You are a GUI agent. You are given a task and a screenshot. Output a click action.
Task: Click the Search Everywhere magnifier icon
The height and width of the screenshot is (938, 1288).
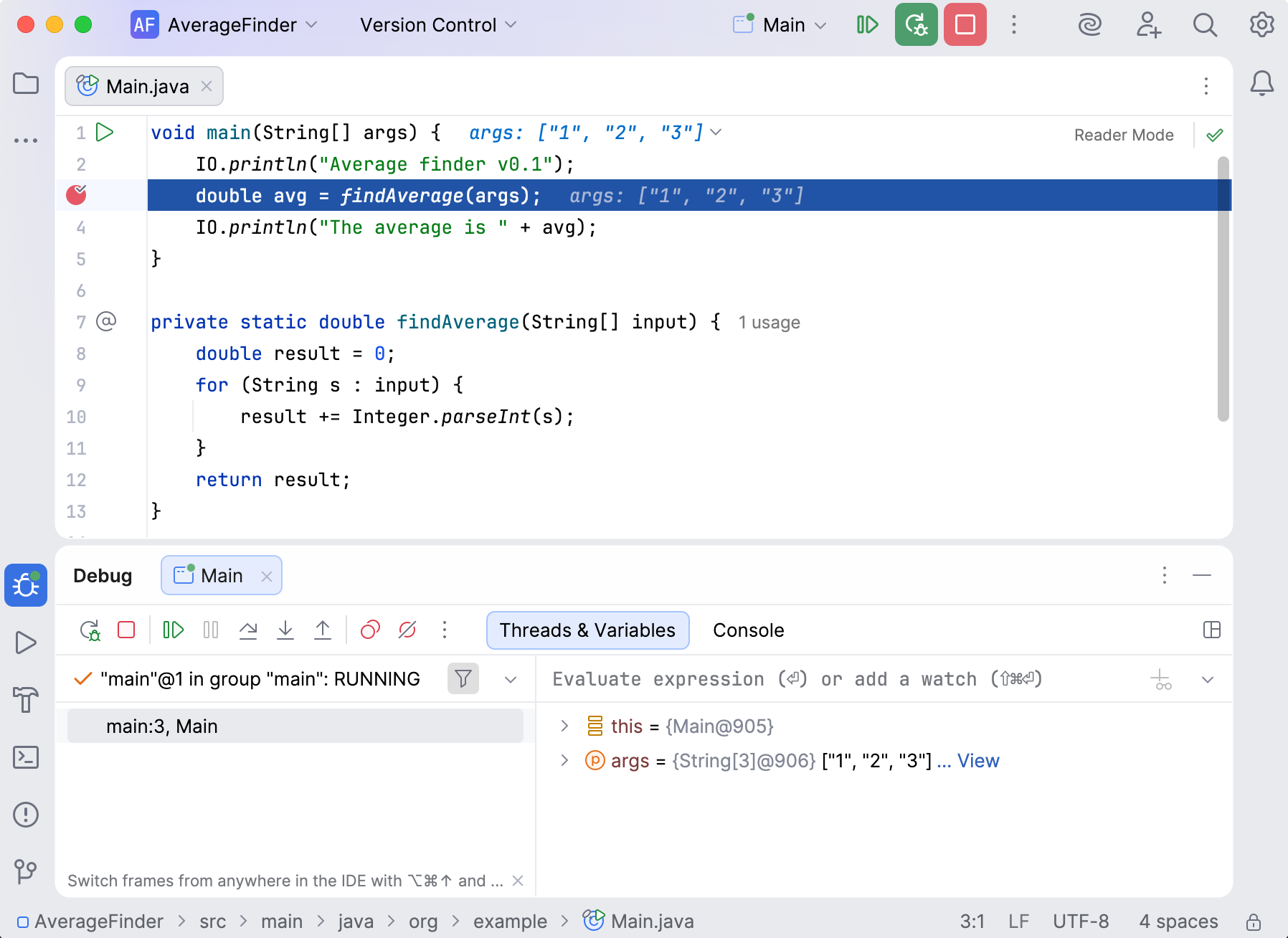(x=1205, y=25)
